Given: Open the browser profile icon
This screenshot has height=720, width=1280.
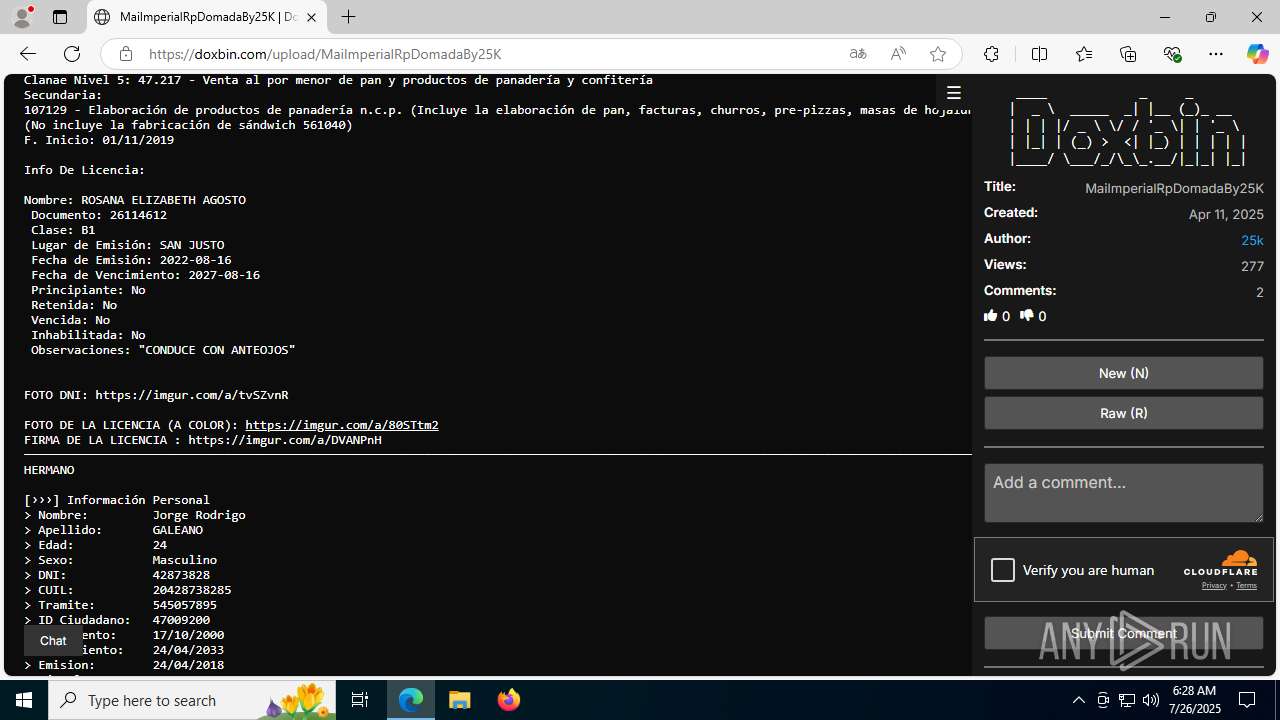Looking at the screenshot, I should pyautogui.click(x=22, y=17).
